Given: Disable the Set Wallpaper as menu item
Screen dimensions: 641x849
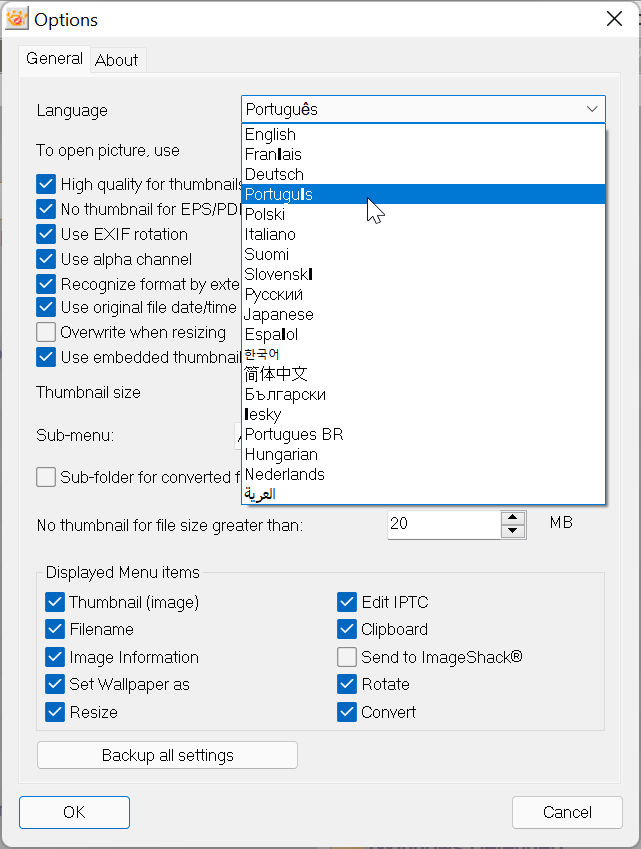Looking at the screenshot, I should (55, 685).
